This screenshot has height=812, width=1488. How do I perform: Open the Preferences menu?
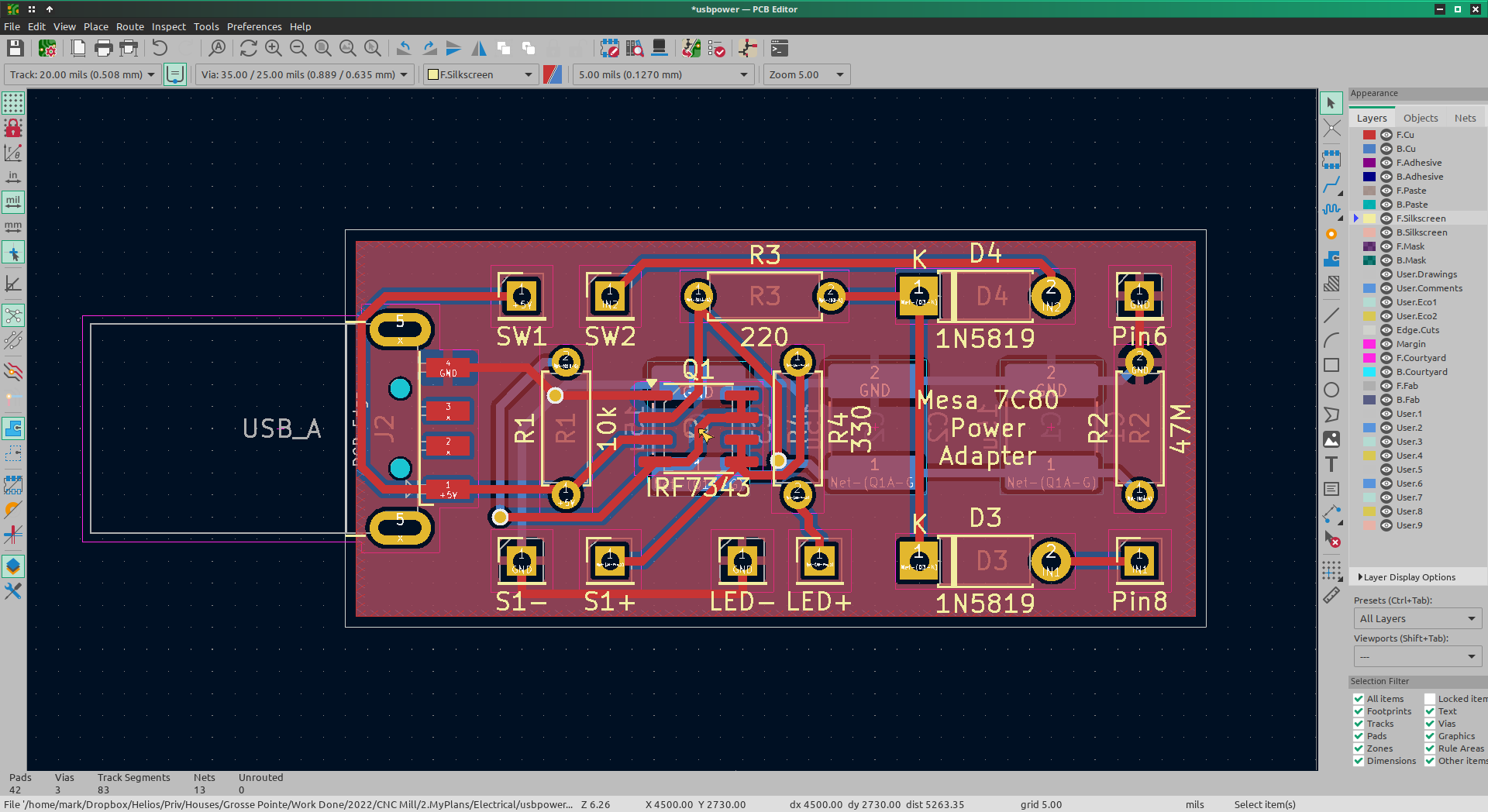(254, 26)
